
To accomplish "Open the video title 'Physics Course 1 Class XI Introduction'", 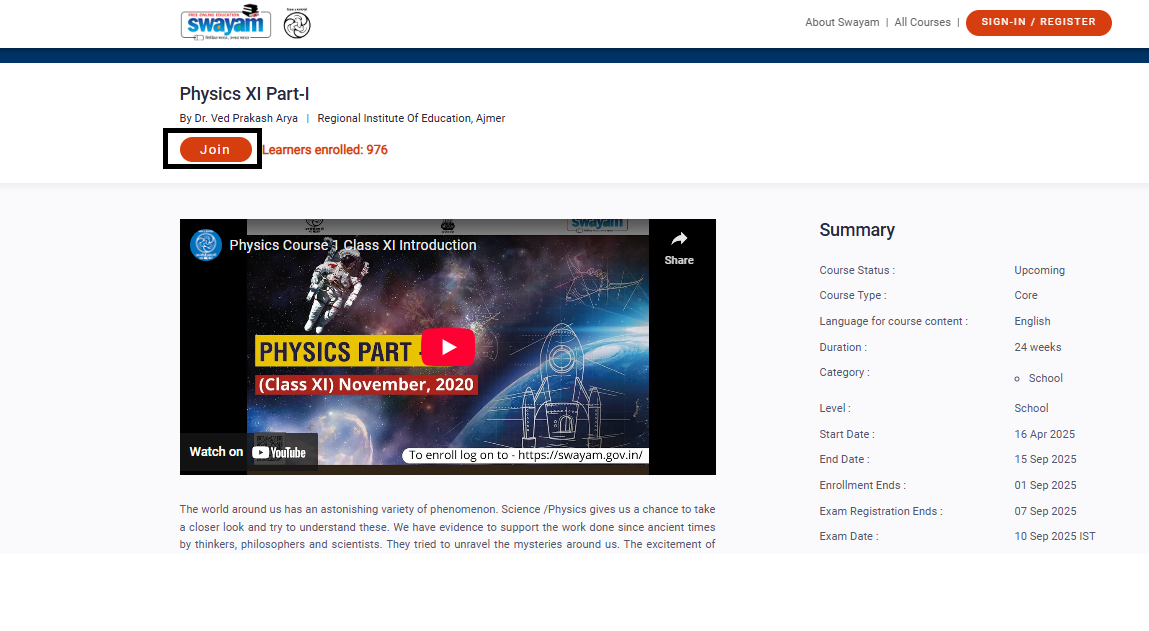I will (x=352, y=245).
